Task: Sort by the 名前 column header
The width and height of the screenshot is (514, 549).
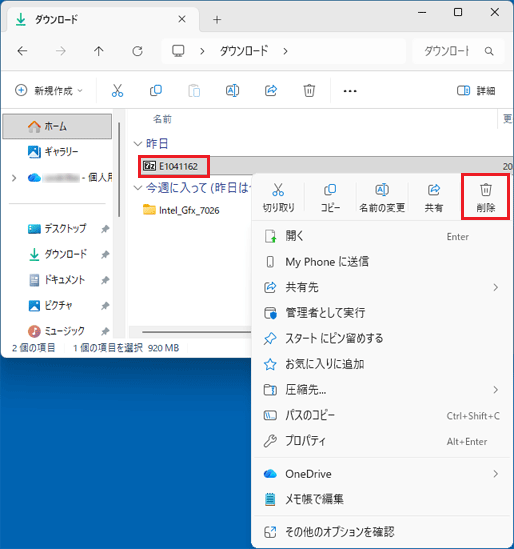Action: [x=162, y=119]
